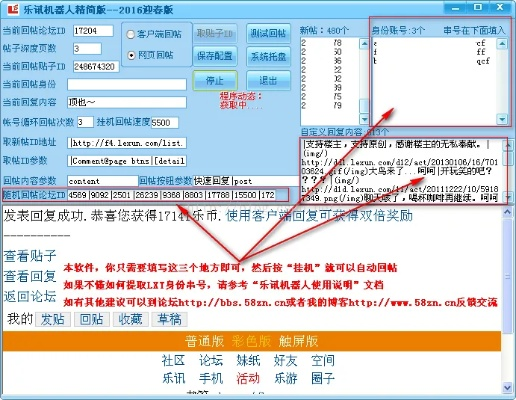Focus the empty 当前回帖身份 field
Screen dimensions: 516x400
[x=127, y=84]
